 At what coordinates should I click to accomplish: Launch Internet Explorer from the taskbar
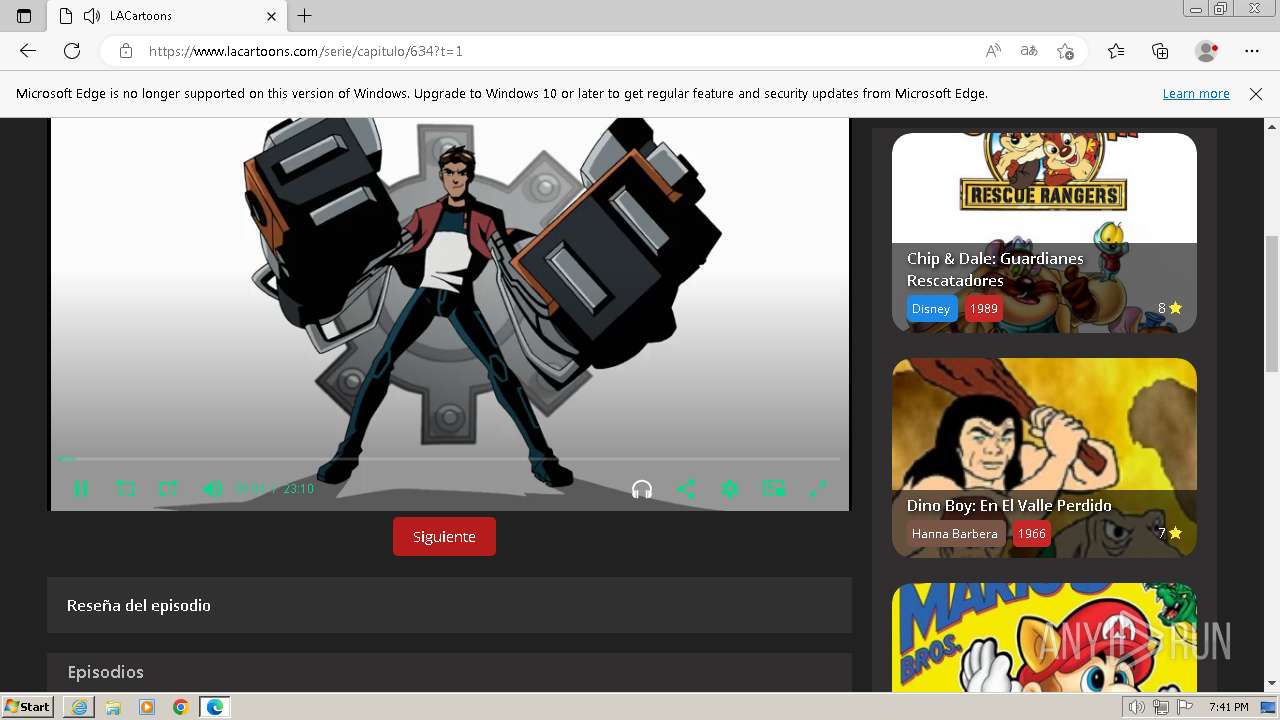pyautogui.click(x=79, y=707)
